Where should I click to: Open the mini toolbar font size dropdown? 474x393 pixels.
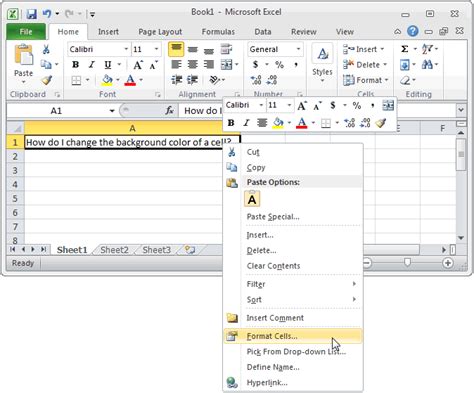point(289,105)
